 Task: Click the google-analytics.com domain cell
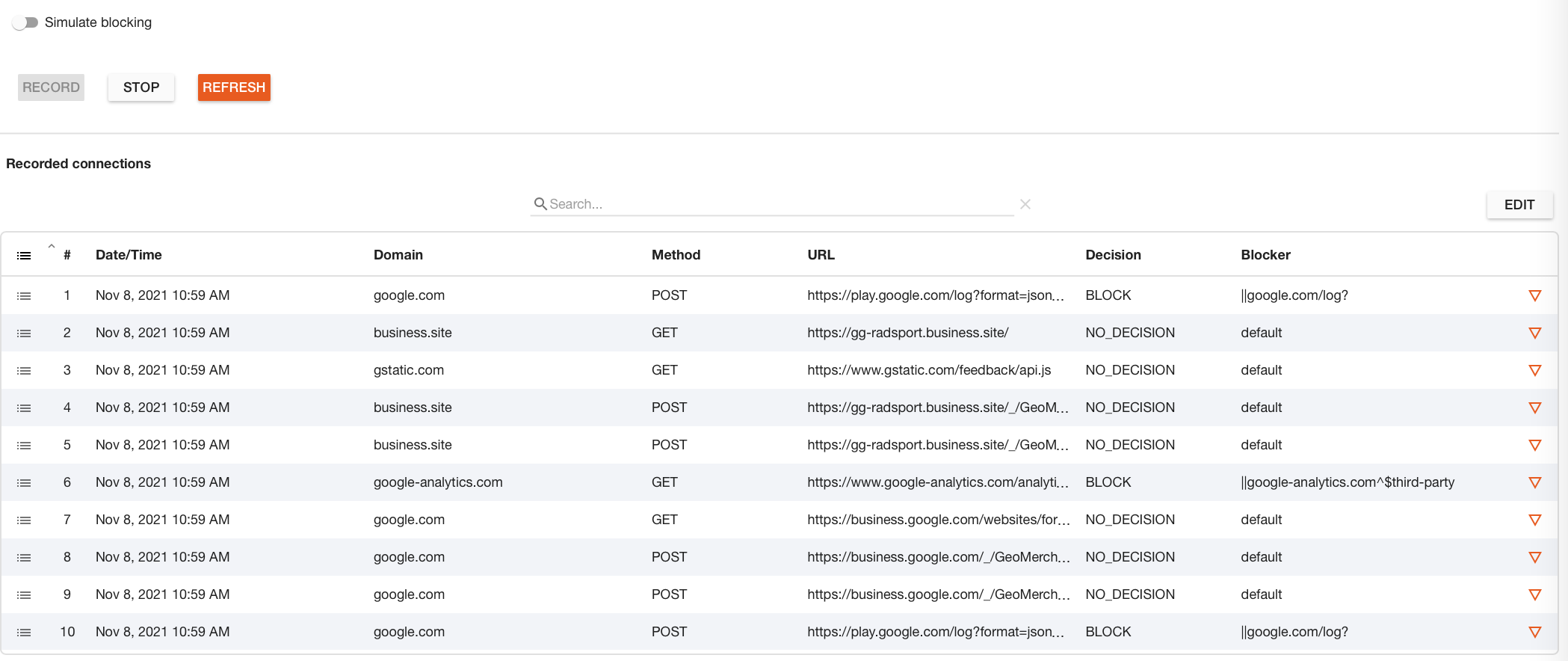pos(438,482)
